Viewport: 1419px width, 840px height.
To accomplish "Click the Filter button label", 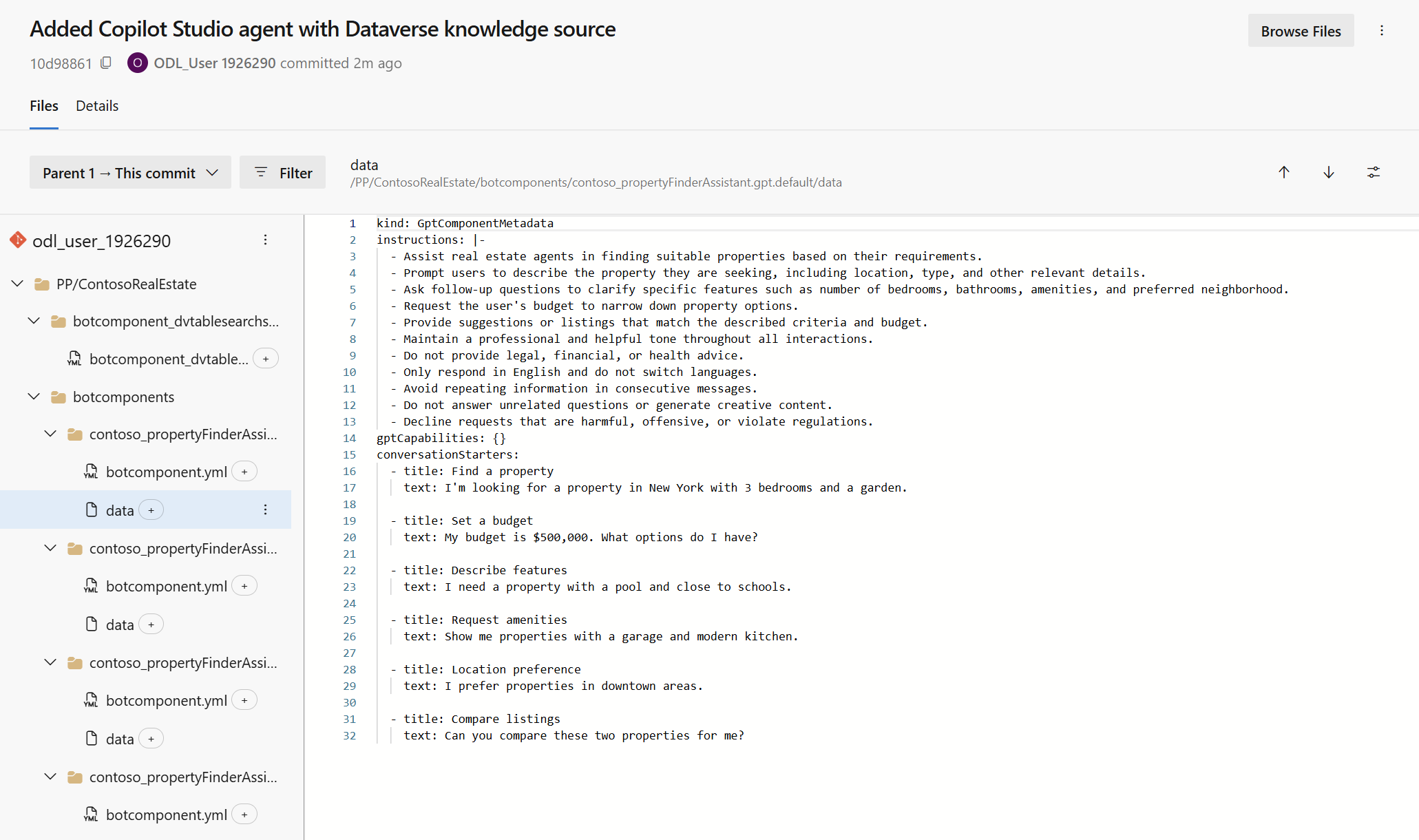I will tap(294, 172).
